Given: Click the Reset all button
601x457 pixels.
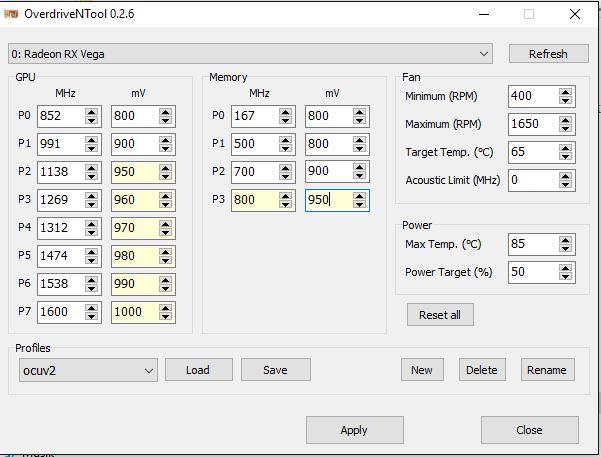Looking at the screenshot, I should 440,315.
